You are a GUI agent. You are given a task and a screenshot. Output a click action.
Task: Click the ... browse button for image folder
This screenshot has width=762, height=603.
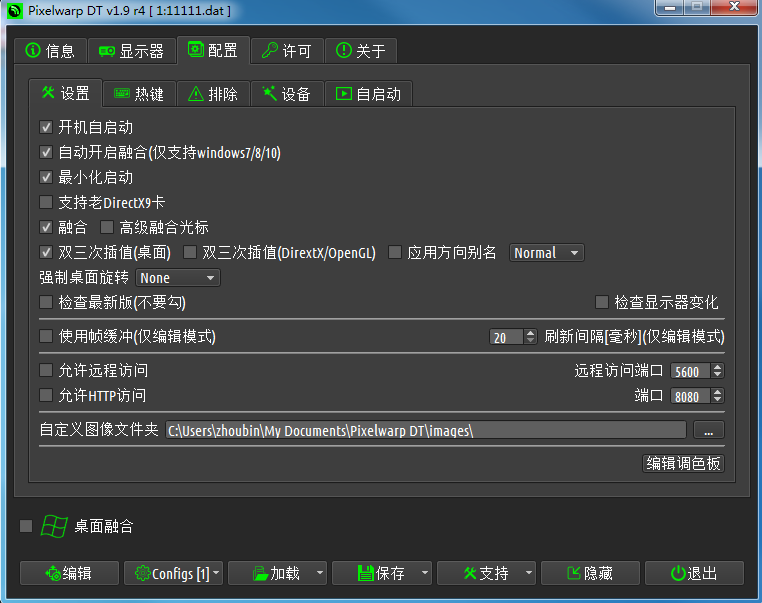(x=708, y=430)
